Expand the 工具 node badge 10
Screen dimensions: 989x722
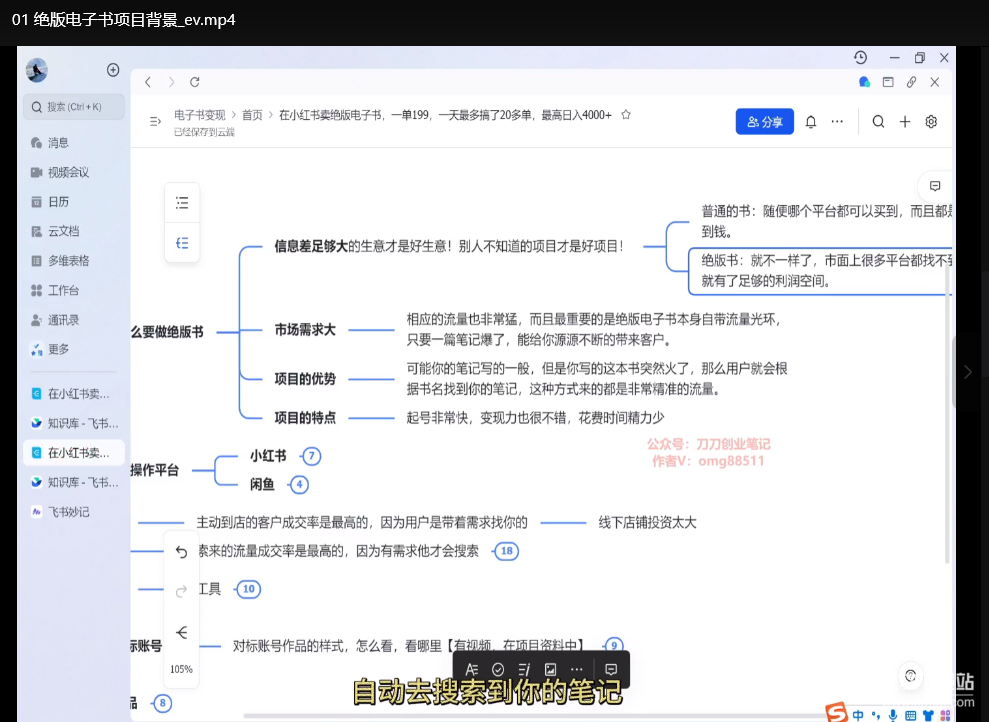(249, 589)
